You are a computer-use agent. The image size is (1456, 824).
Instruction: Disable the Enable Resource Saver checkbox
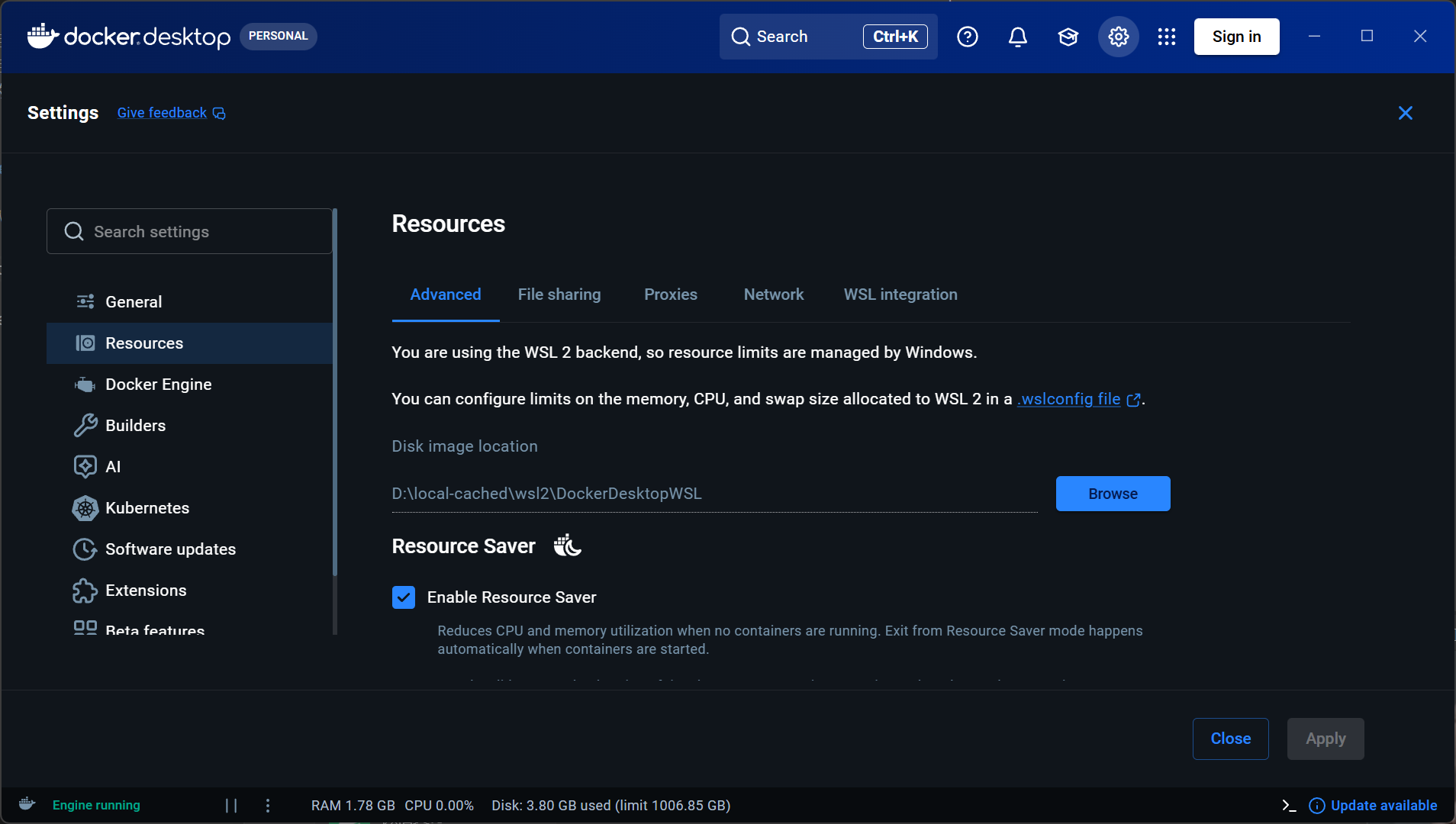point(404,597)
